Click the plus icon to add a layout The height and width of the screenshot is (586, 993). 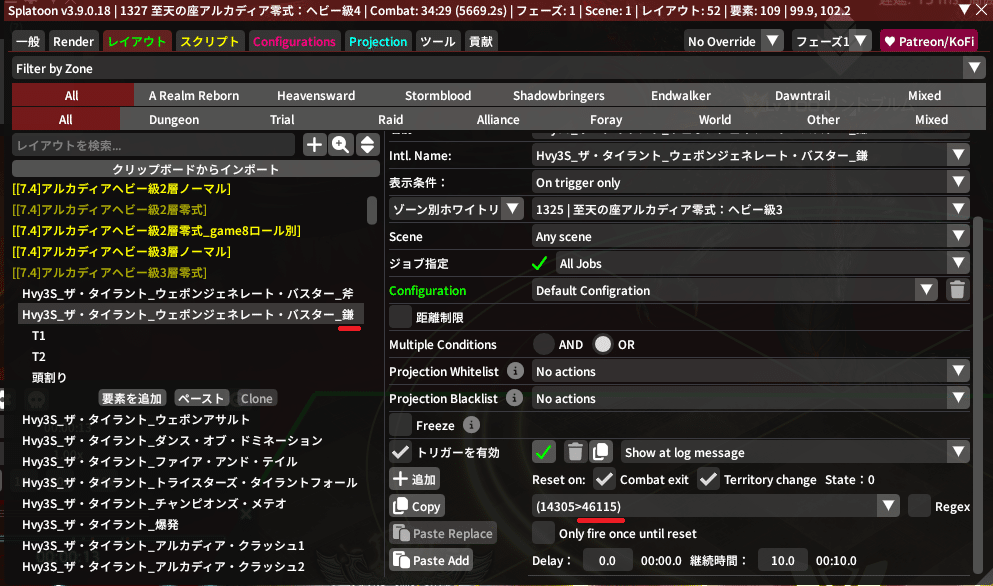point(314,145)
